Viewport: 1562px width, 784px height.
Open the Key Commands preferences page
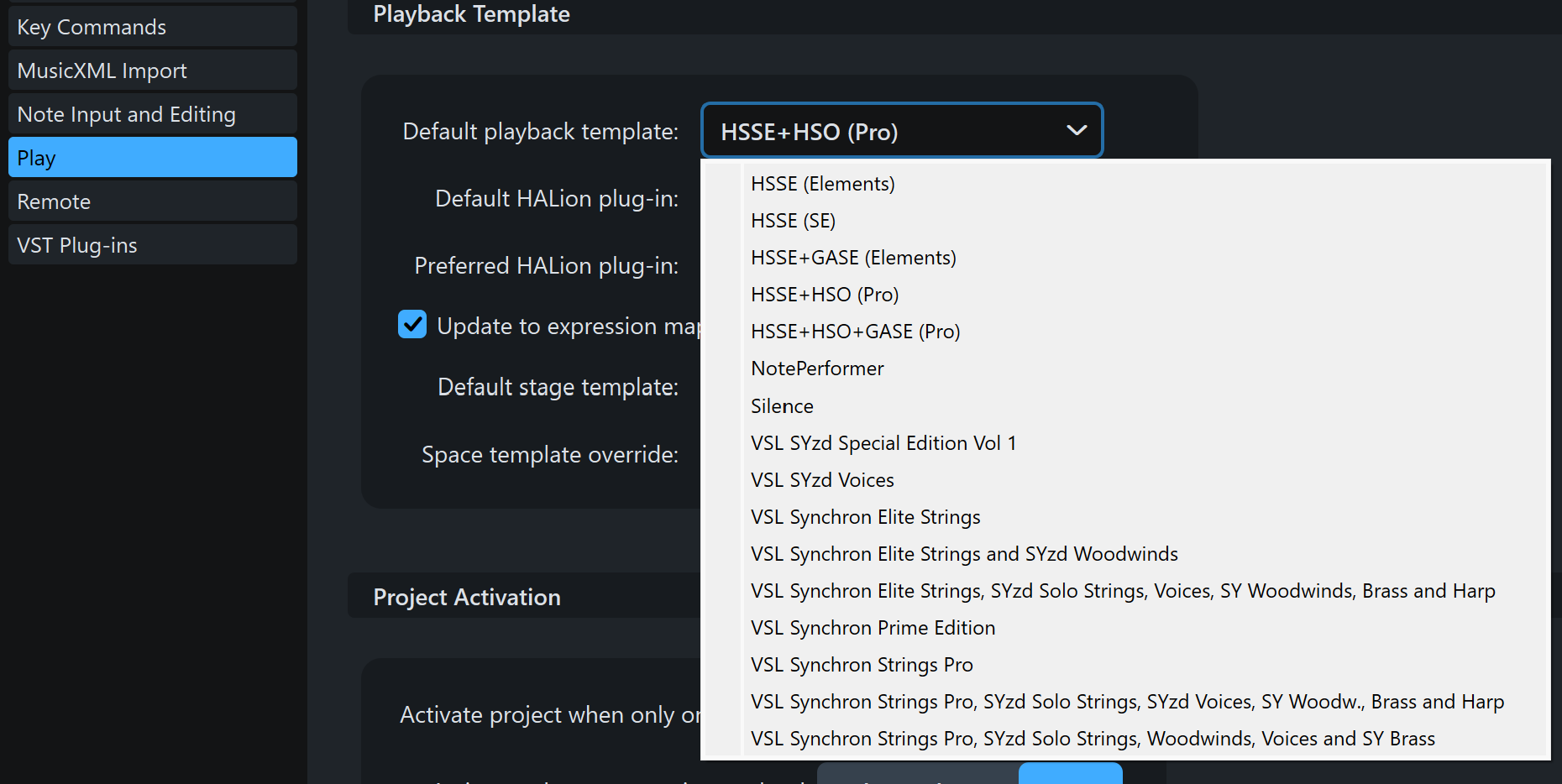pyautogui.click(x=152, y=27)
